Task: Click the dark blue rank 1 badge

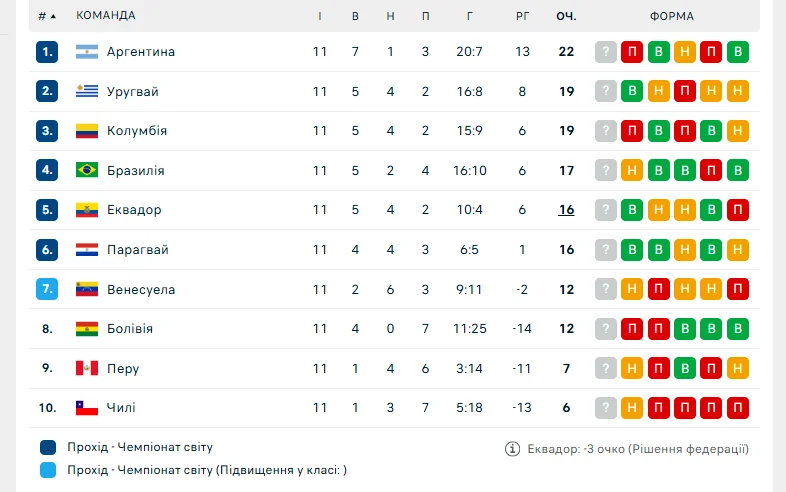Action: tap(47, 52)
